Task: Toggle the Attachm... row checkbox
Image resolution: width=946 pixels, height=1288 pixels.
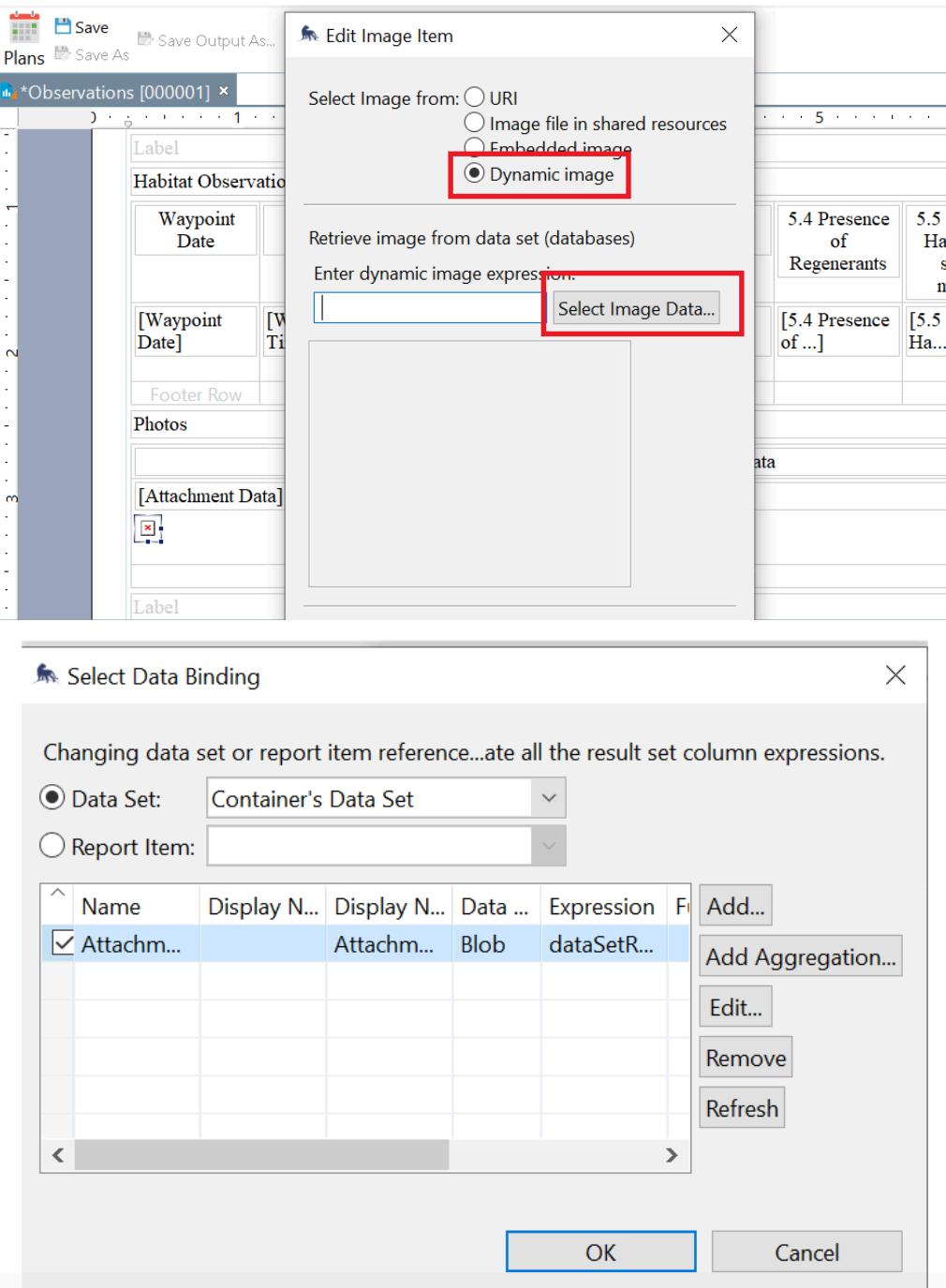Action: click(x=62, y=943)
